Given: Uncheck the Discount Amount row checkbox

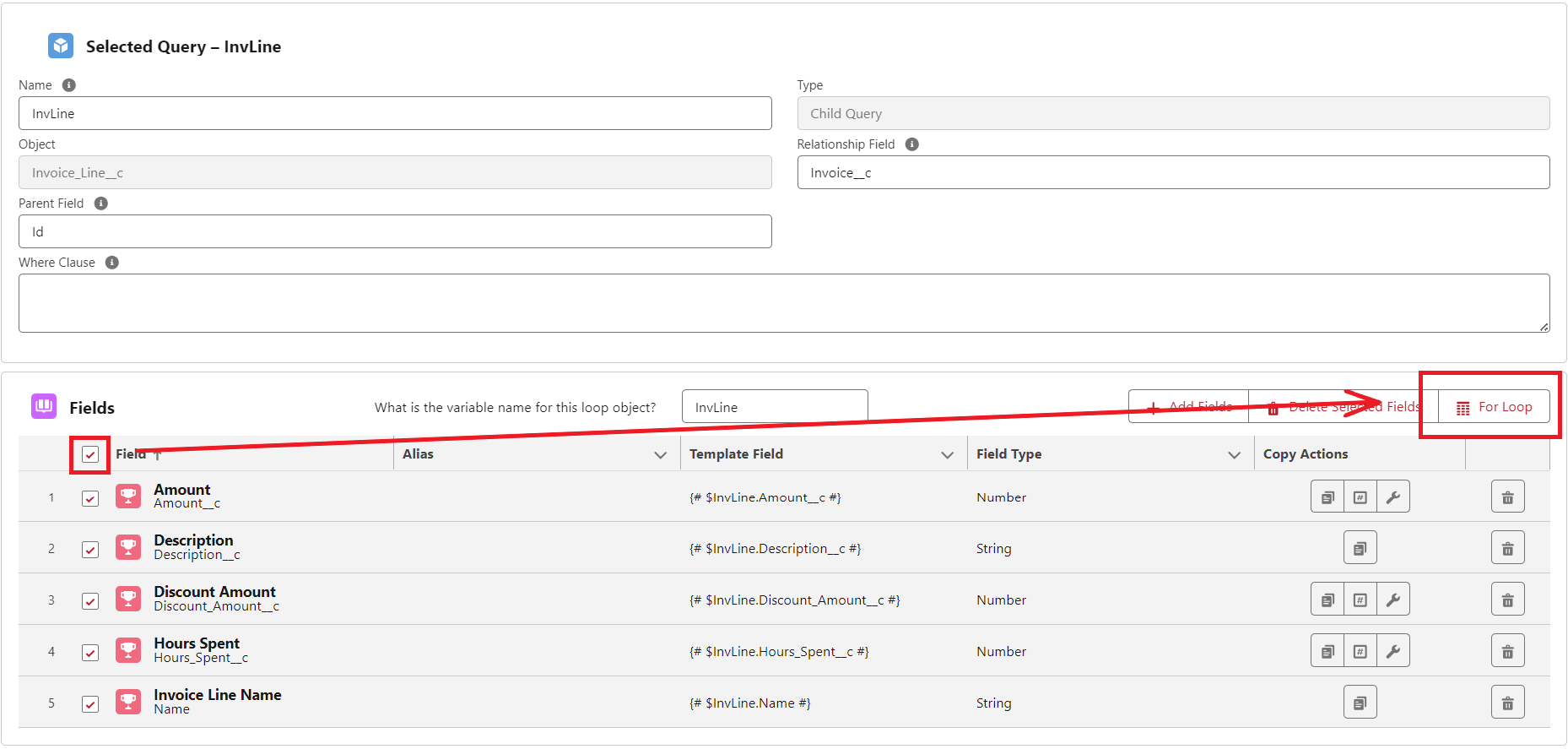Looking at the screenshot, I should (90, 601).
